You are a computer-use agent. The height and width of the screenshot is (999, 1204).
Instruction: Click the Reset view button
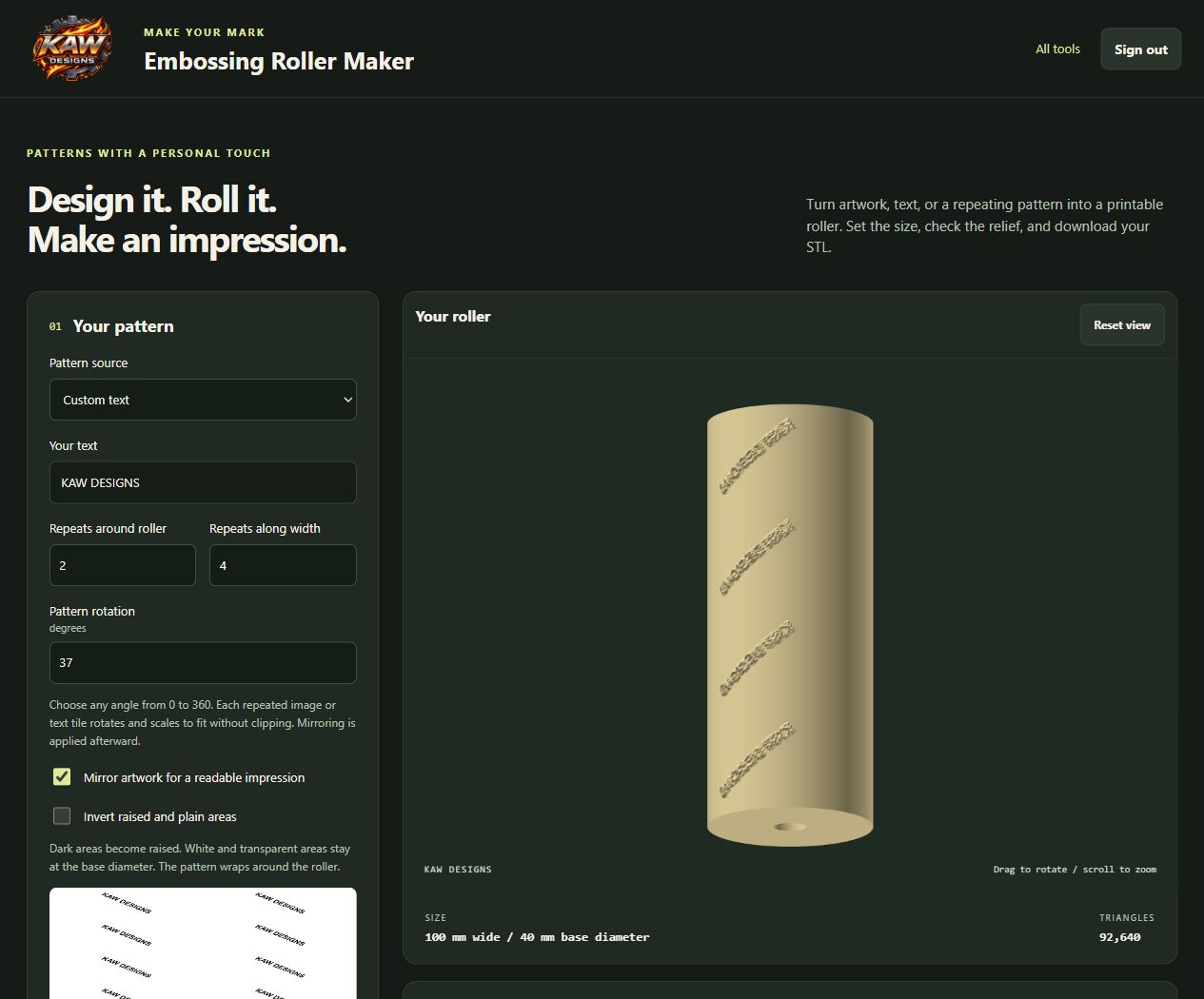coord(1121,325)
